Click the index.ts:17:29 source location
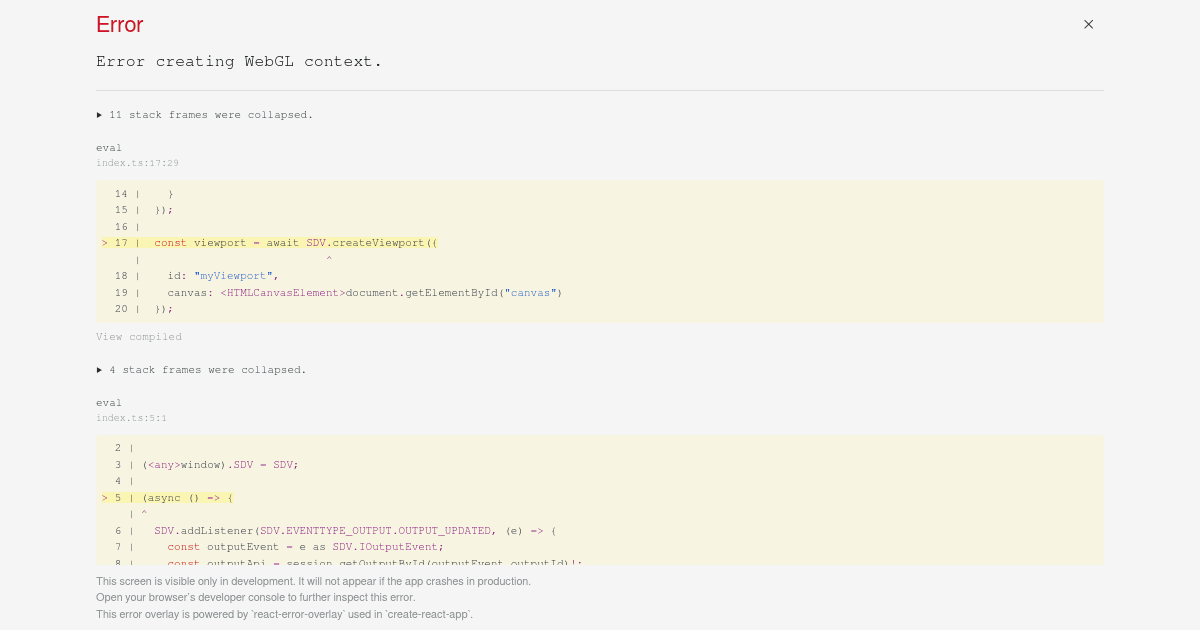Viewport: 1200px width, 630px height. pyautogui.click(x=137, y=163)
